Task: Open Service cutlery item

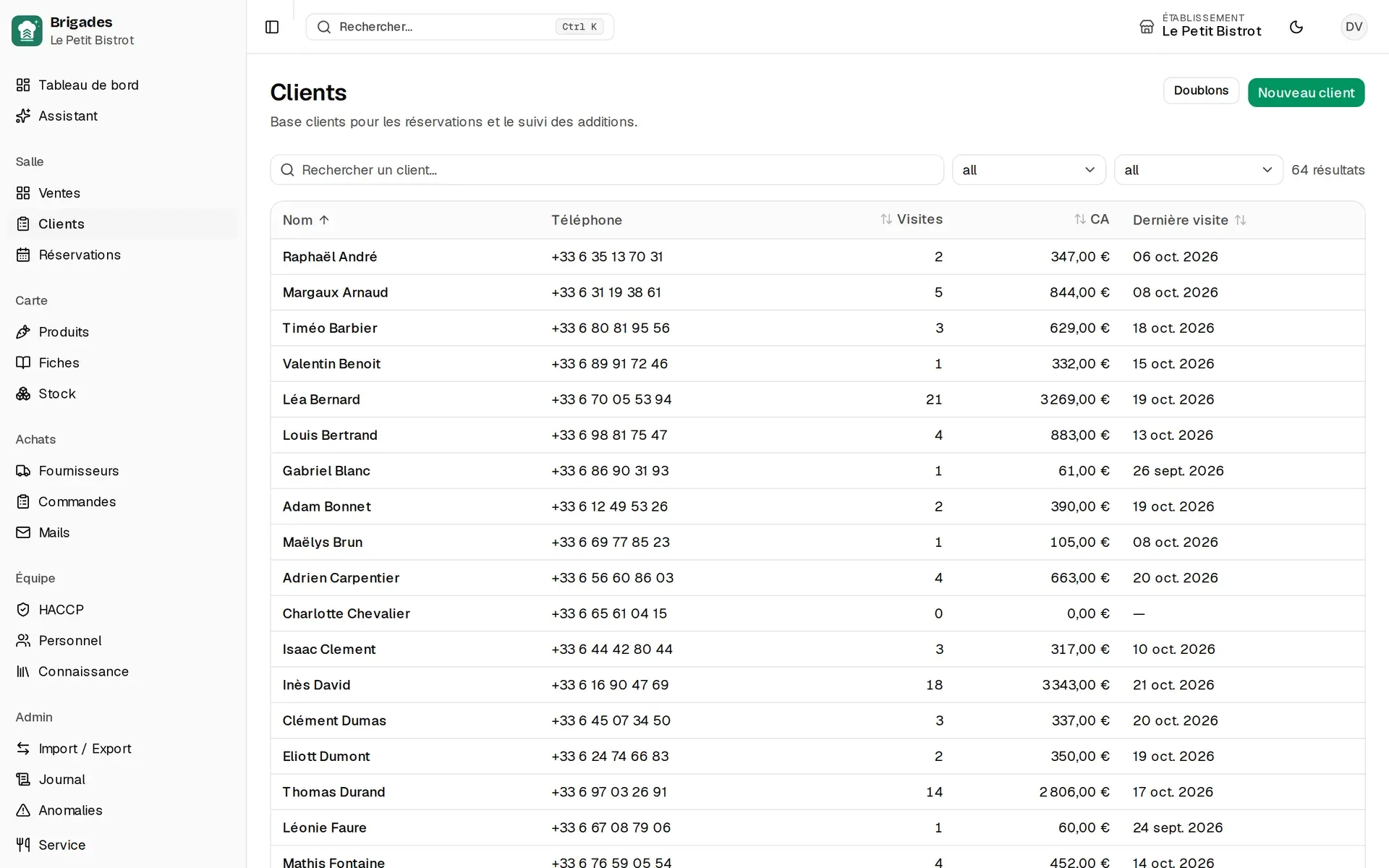Action: pos(124,845)
